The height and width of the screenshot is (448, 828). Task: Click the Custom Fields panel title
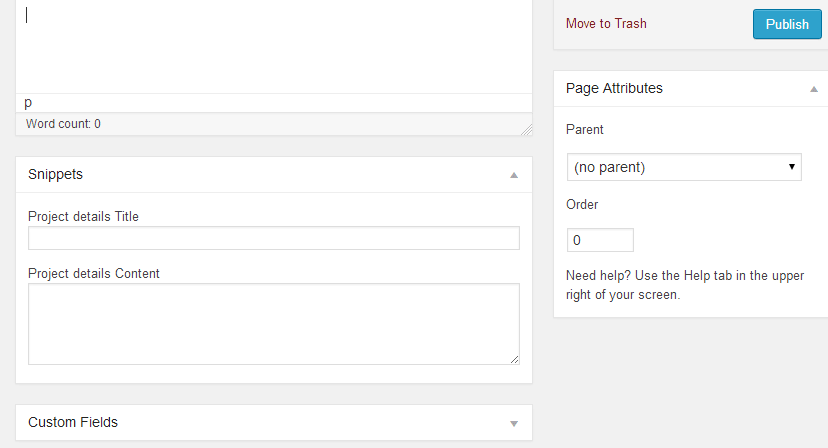pyautogui.click(x=73, y=422)
